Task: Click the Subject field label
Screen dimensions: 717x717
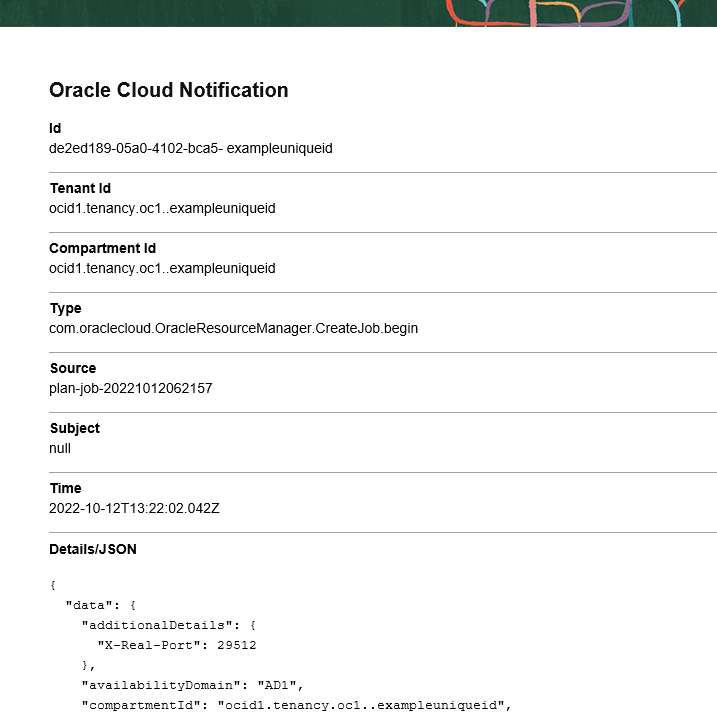Action: [75, 428]
